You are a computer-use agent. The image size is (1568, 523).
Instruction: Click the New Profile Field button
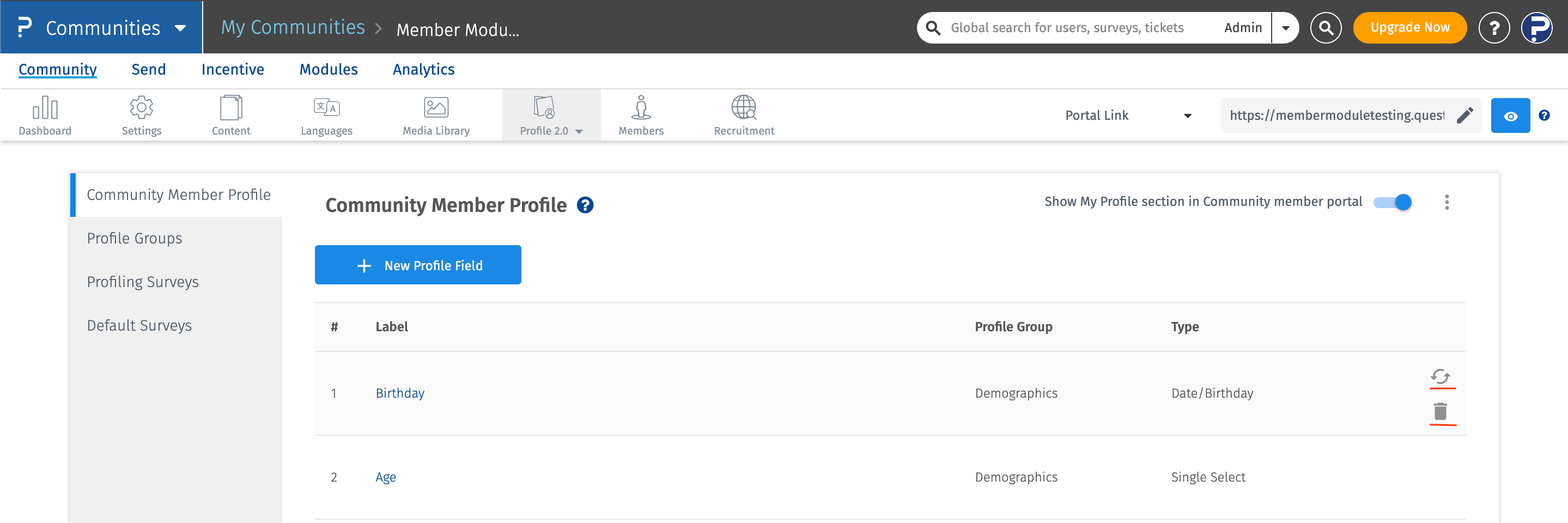[417, 265]
